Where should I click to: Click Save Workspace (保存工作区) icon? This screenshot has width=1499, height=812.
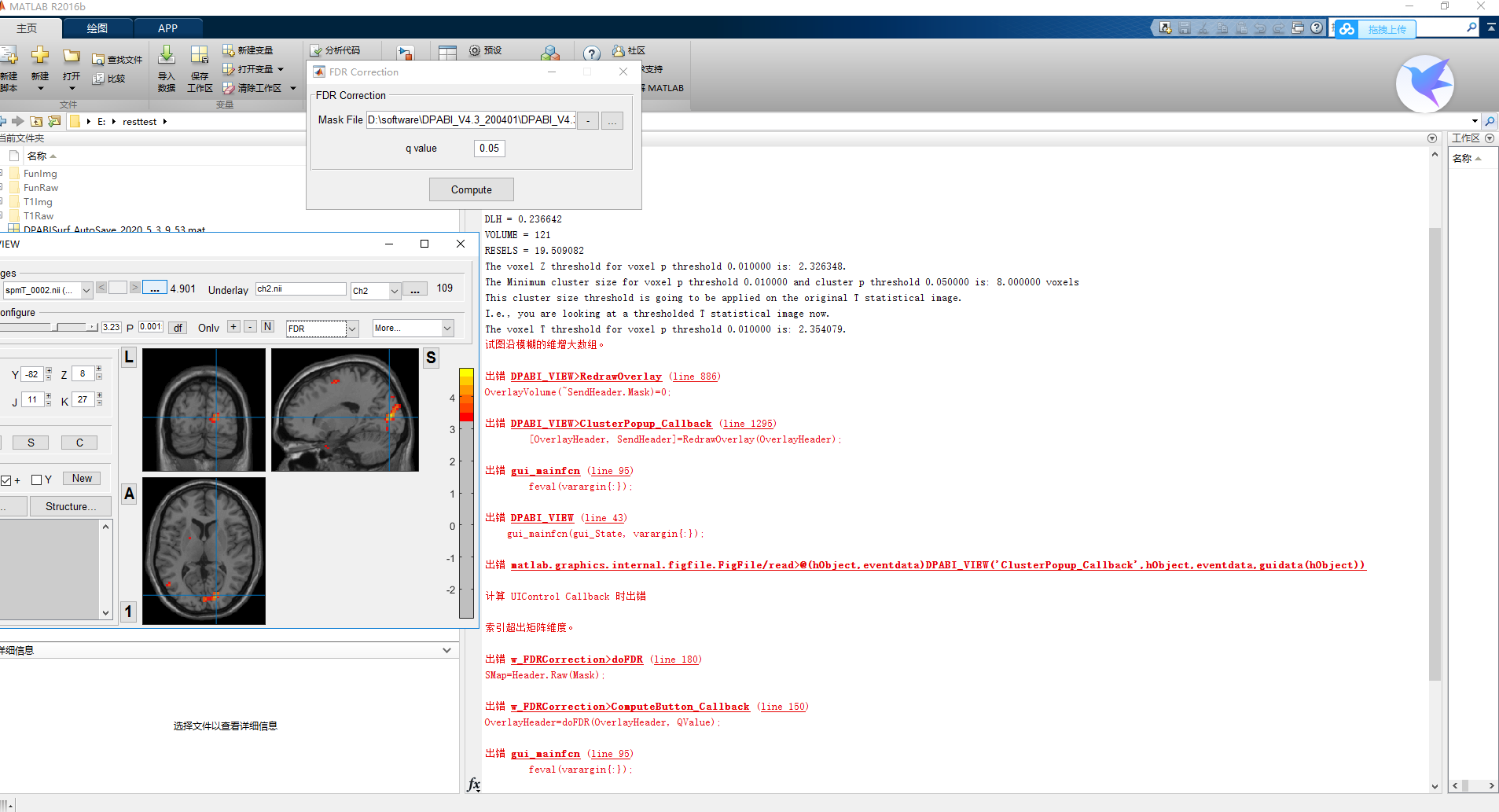(x=200, y=56)
